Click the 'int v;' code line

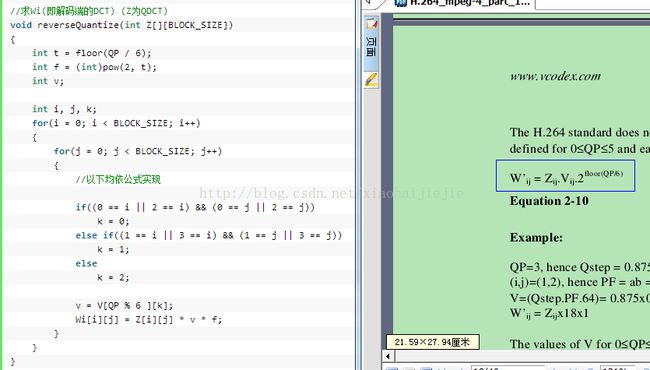point(48,81)
